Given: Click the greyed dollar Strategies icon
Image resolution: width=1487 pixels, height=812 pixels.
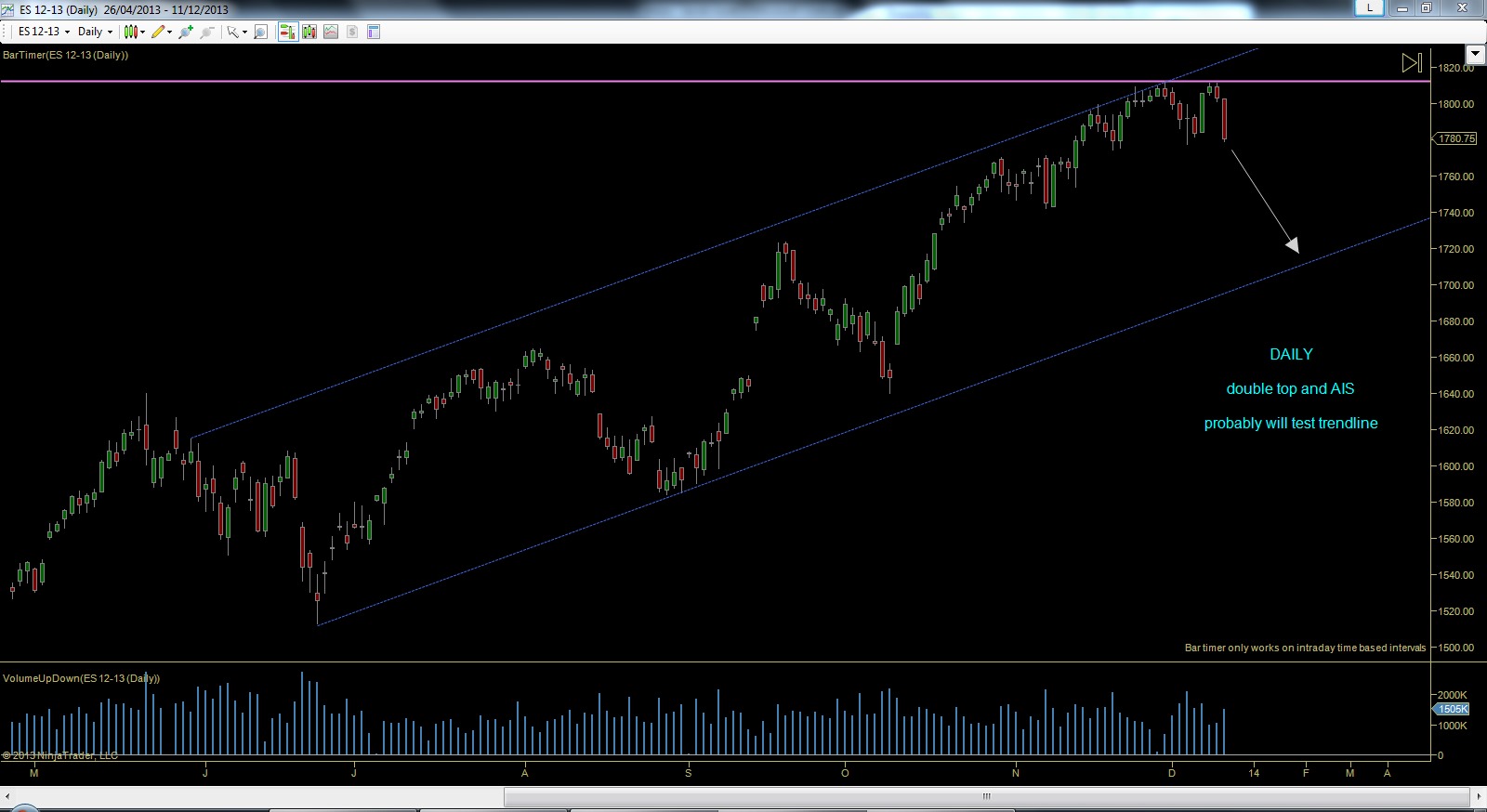Looking at the screenshot, I should [x=352, y=32].
